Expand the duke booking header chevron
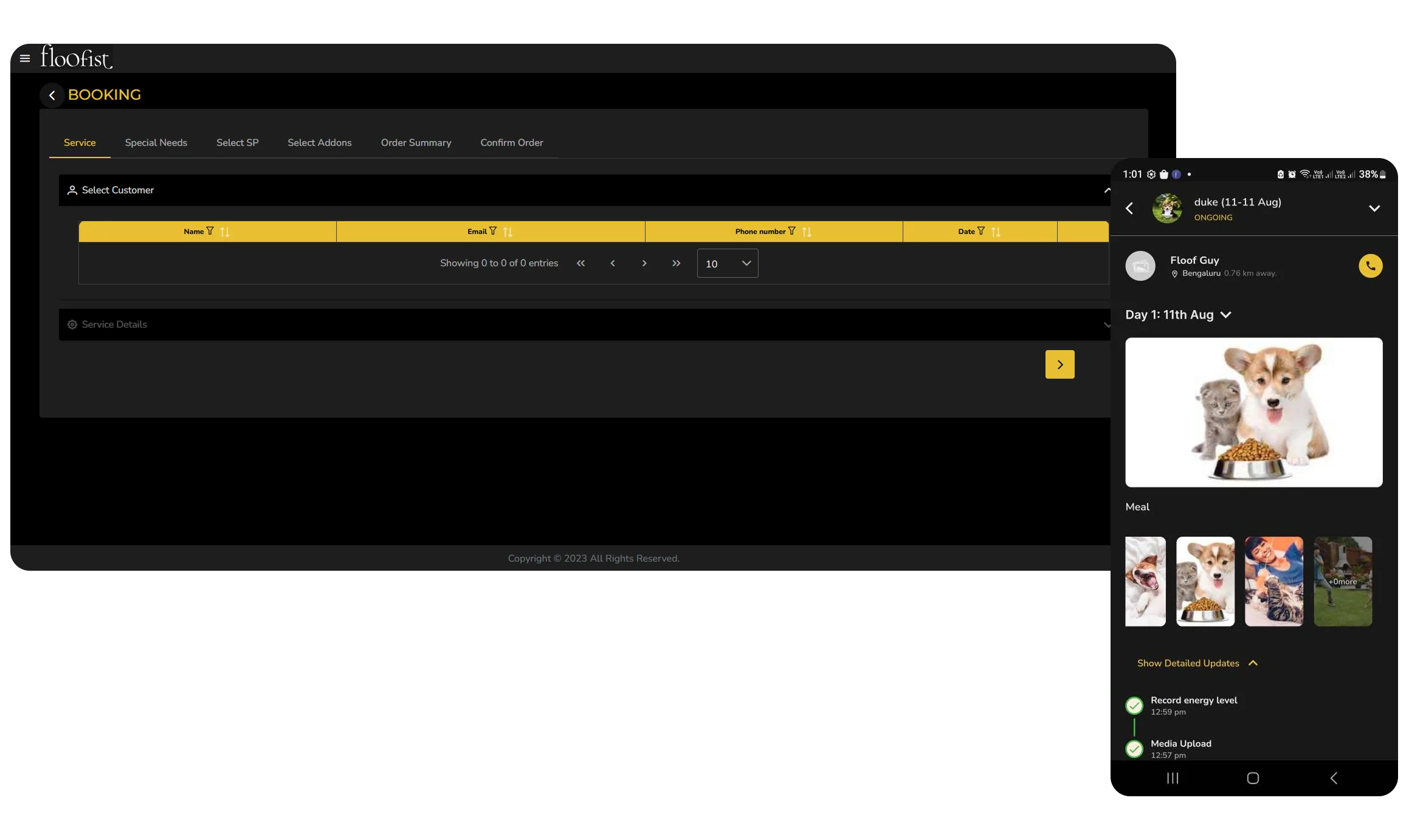This screenshot has width=1409, height=840. click(1374, 208)
